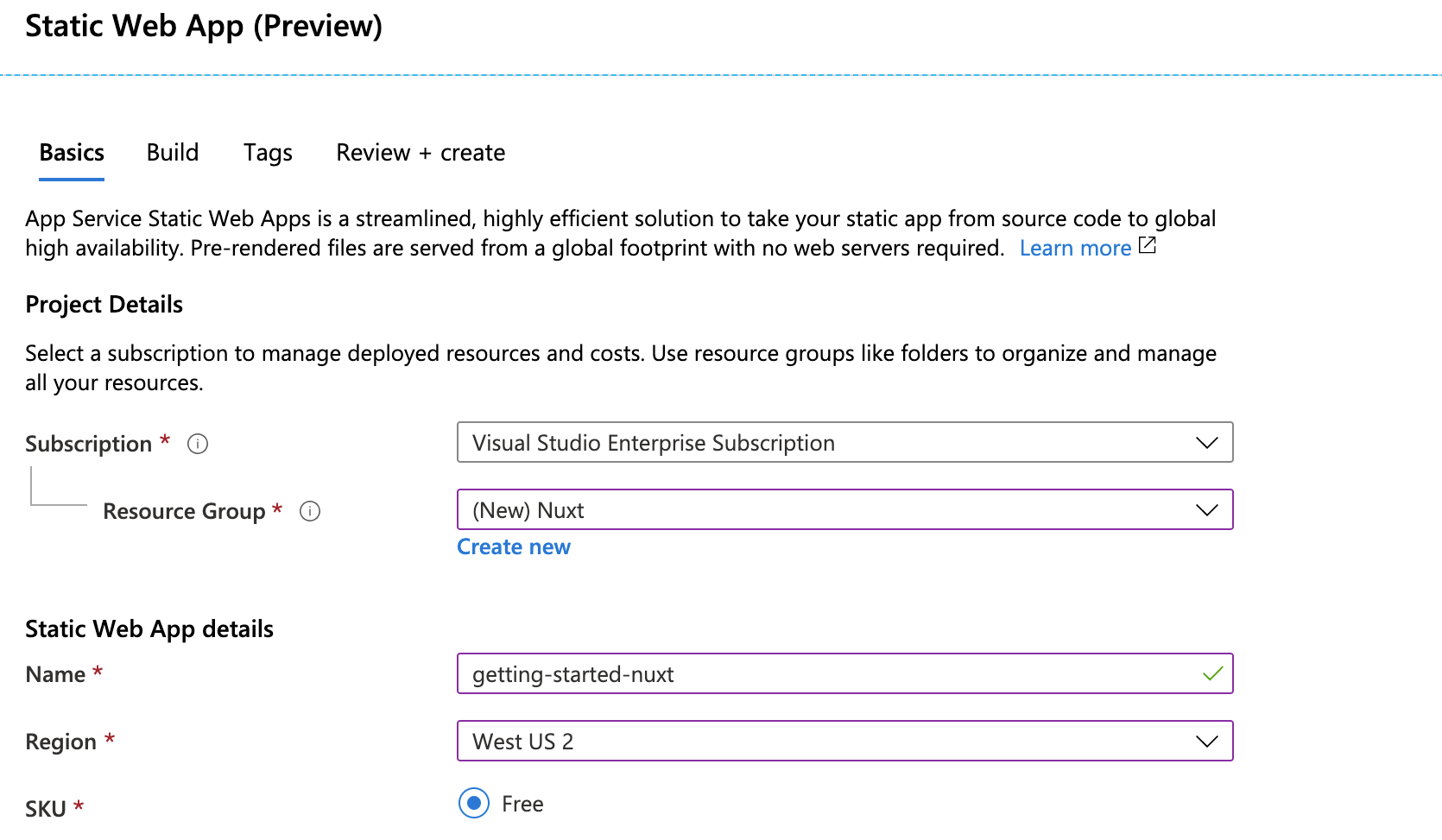Screen dimensions: 1442x840
Task: Click the green validation checkmark in Name field
Action: [x=1214, y=673]
